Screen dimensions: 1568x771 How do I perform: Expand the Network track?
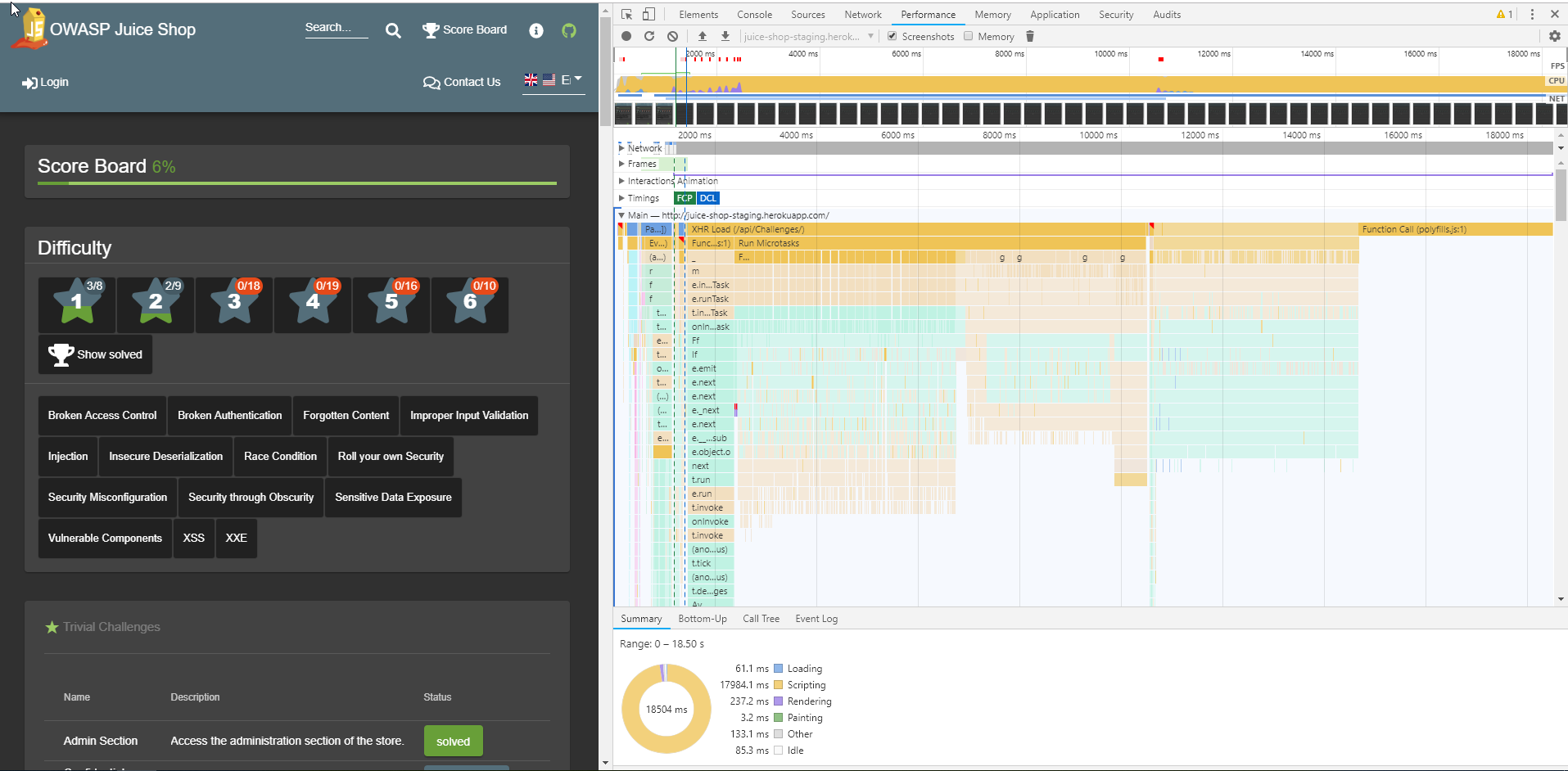[621, 148]
